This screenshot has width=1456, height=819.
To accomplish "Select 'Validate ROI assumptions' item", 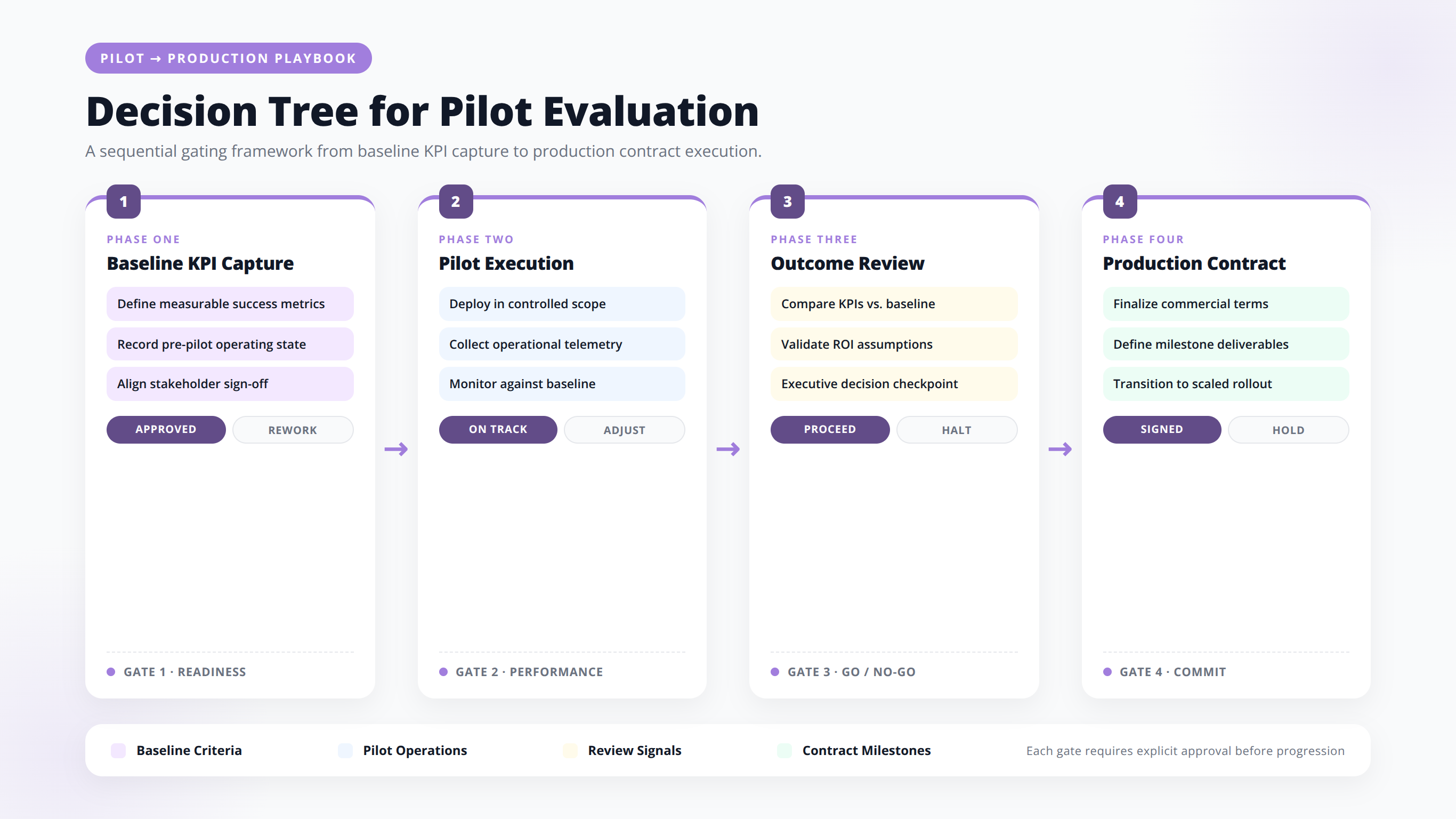I will click(894, 344).
